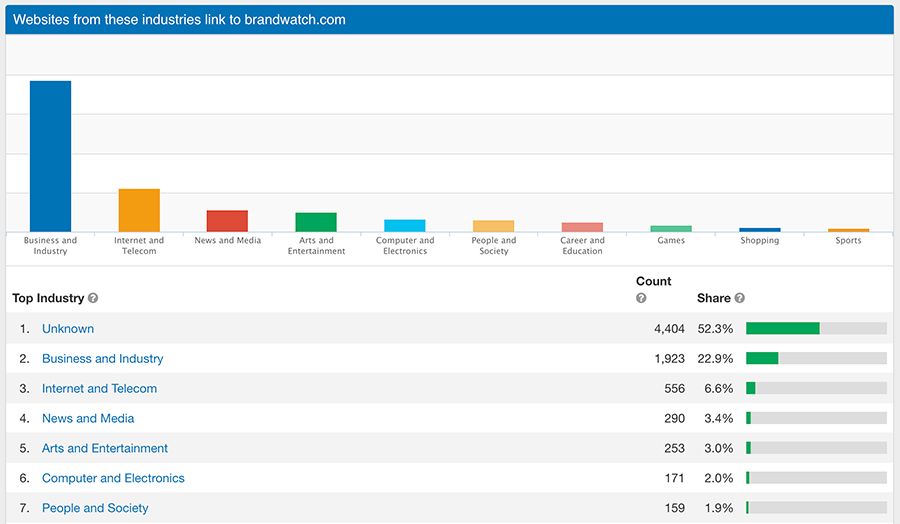The width and height of the screenshot is (900, 524).
Task: Click Computer and Electronics table link
Action: [x=113, y=478]
